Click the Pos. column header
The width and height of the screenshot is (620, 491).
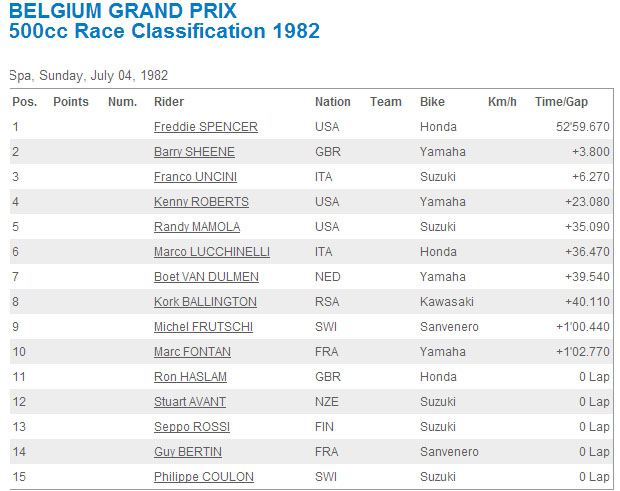point(25,102)
